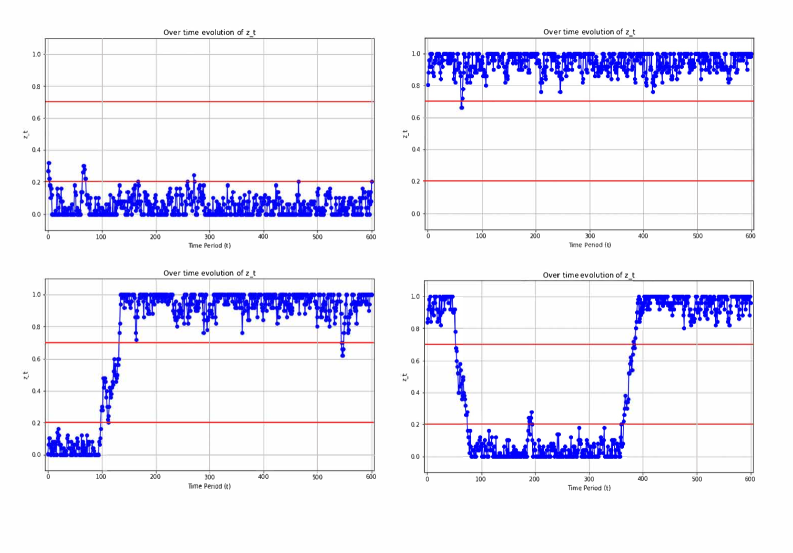Select 'Time Period (t)' label under bottom-left plot

[209, 486]
